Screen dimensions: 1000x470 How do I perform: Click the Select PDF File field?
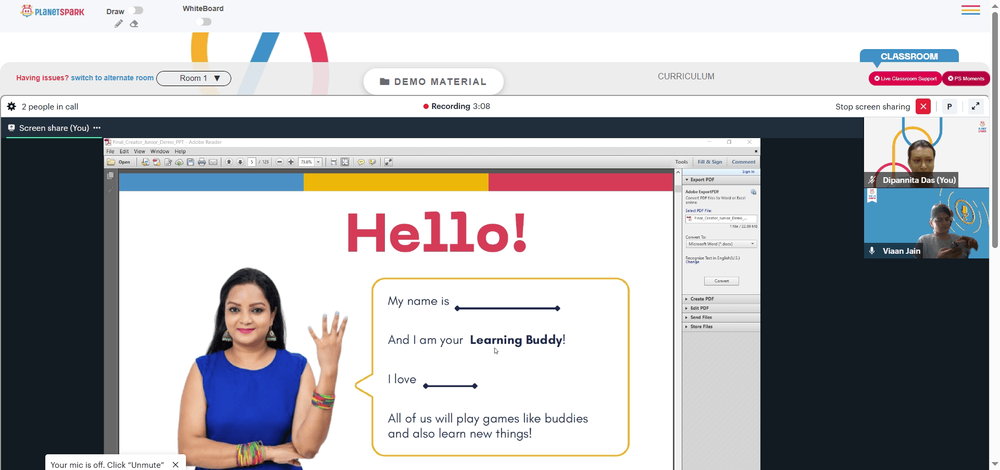click(x=721, y=218)
